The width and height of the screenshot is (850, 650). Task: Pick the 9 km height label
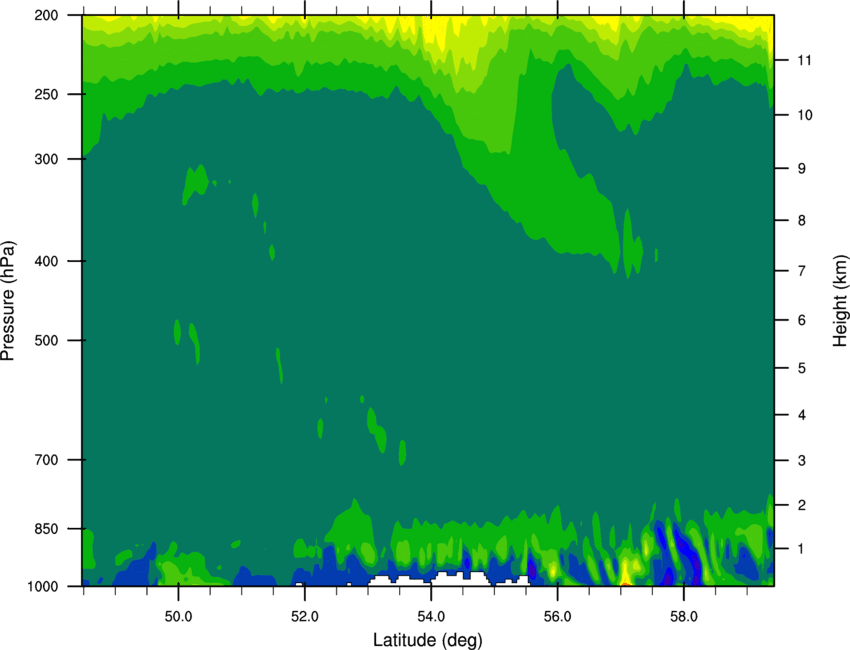click(x=802, y=169)
